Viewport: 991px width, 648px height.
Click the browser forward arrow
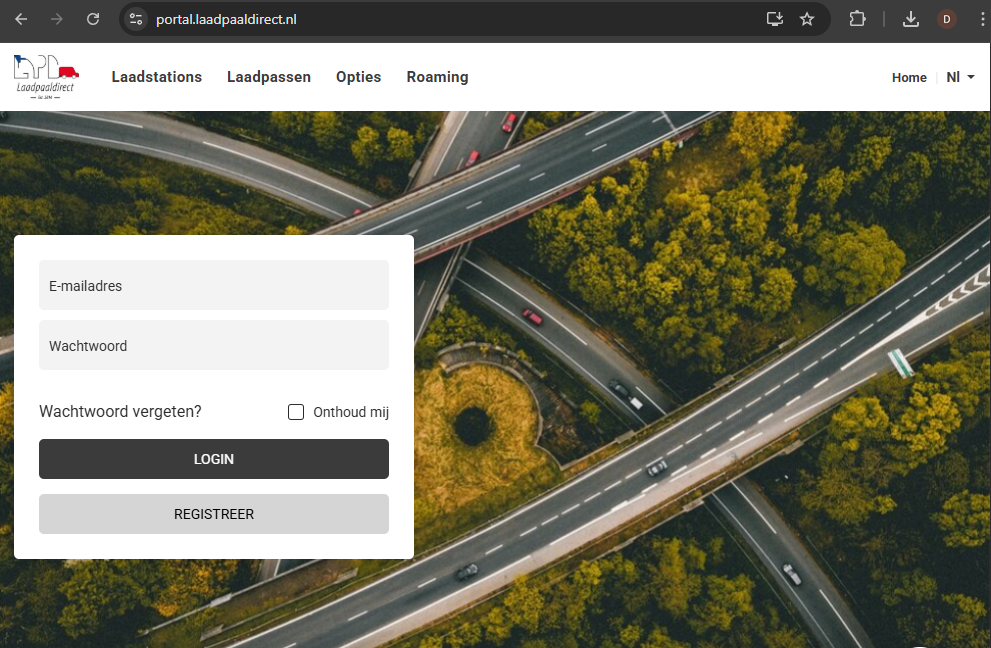[x=57, y=19]
